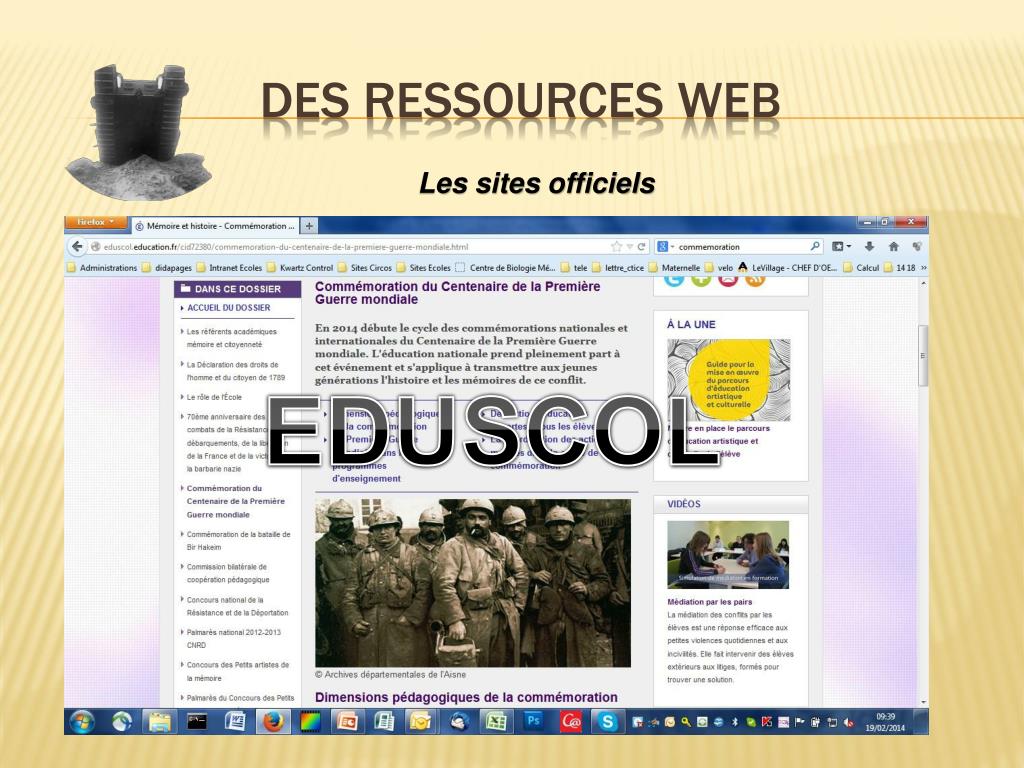
Task: Click the taskbar clock showing 09:39
Action: [885, 722]
